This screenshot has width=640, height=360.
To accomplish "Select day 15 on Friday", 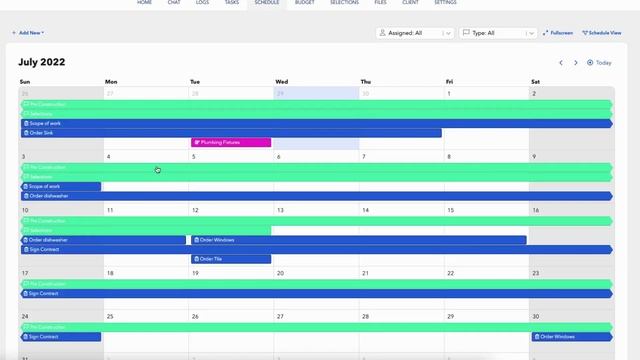I will point(451,210).
